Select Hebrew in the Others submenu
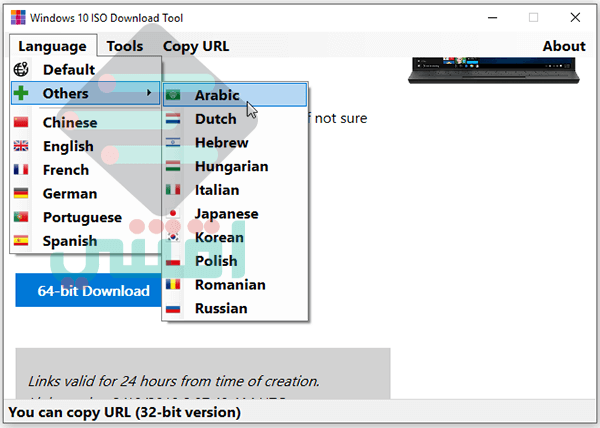600x428 pixels. coord(235,142)
